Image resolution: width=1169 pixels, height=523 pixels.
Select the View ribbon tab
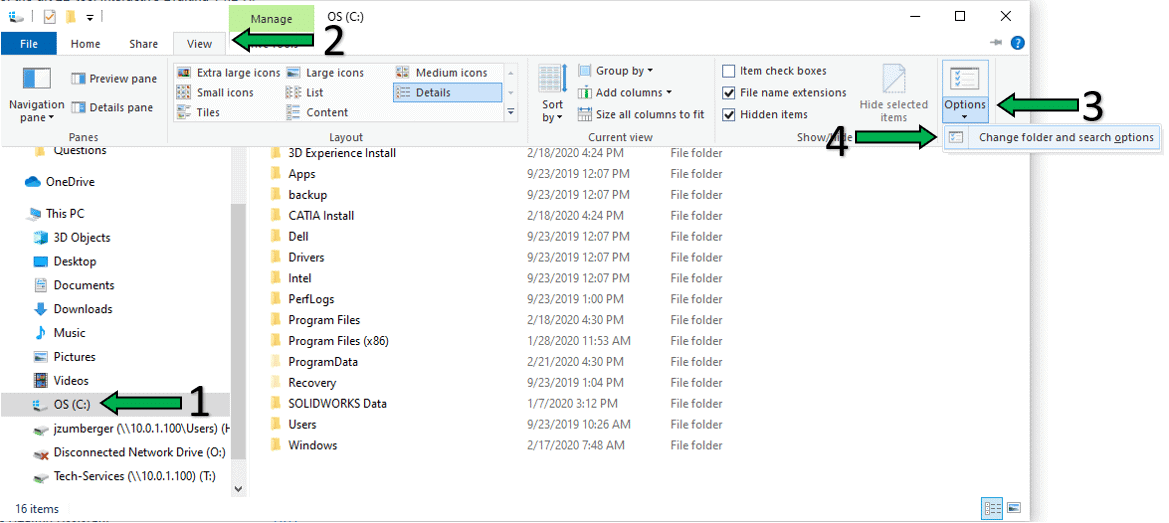199,44
